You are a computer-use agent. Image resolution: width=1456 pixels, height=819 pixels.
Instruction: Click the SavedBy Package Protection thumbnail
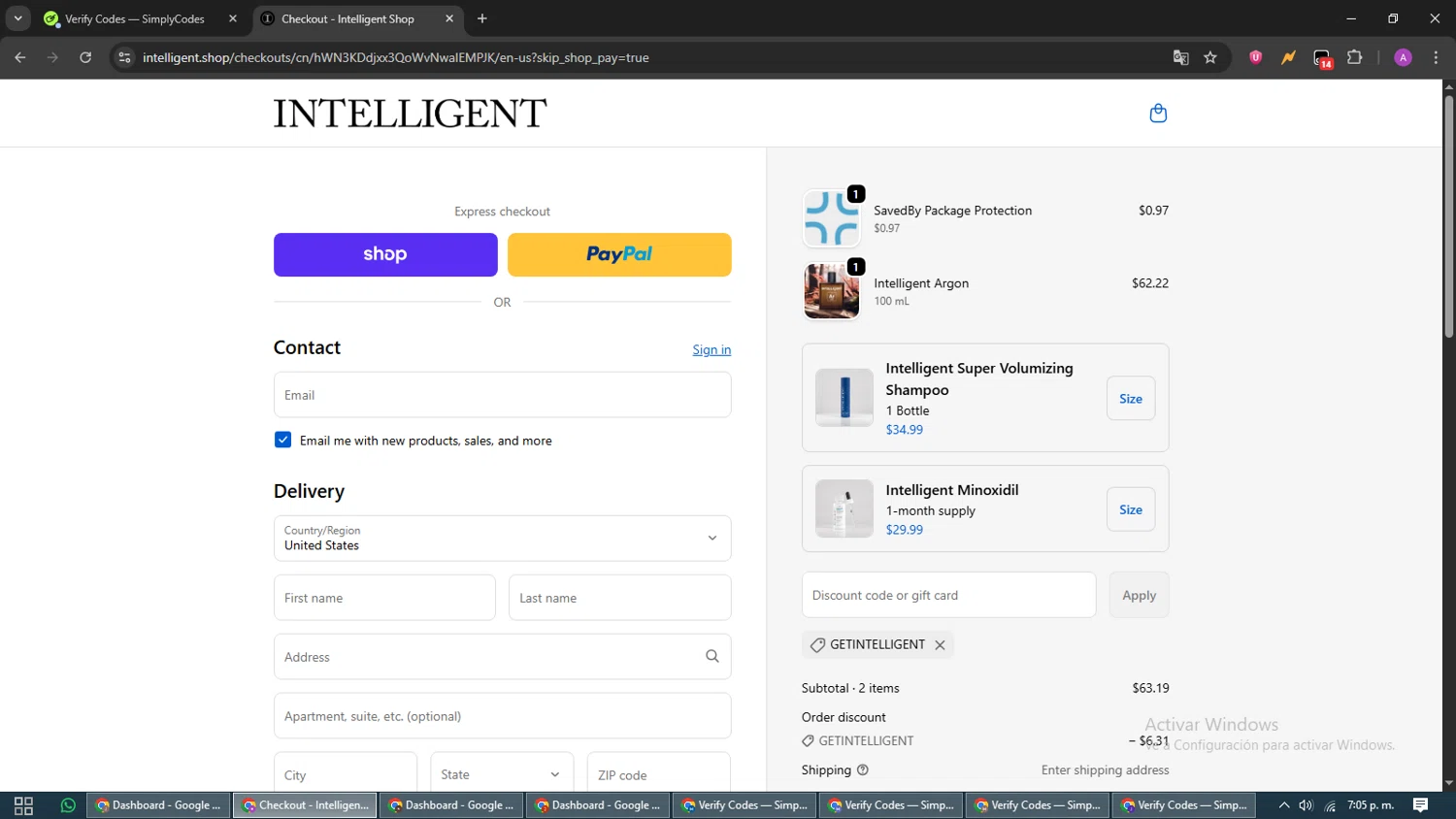coord(832,218)
